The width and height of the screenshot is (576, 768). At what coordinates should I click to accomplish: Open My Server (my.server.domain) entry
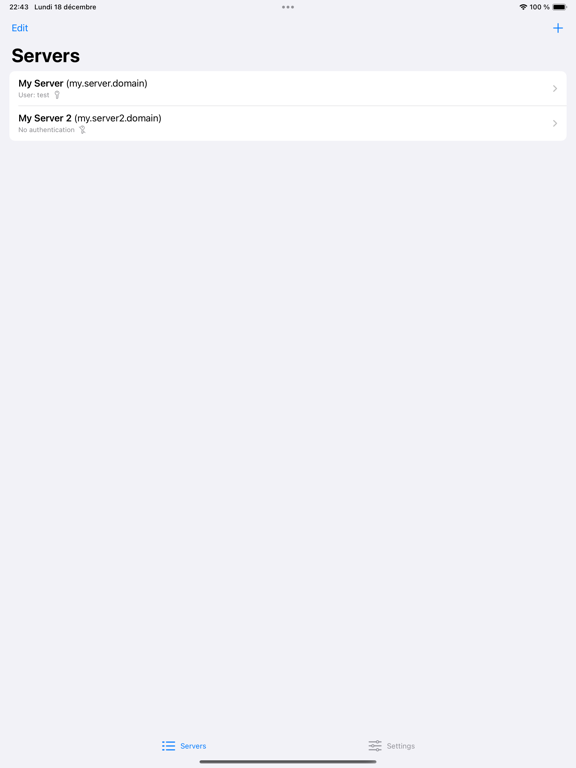coord(288,88)
